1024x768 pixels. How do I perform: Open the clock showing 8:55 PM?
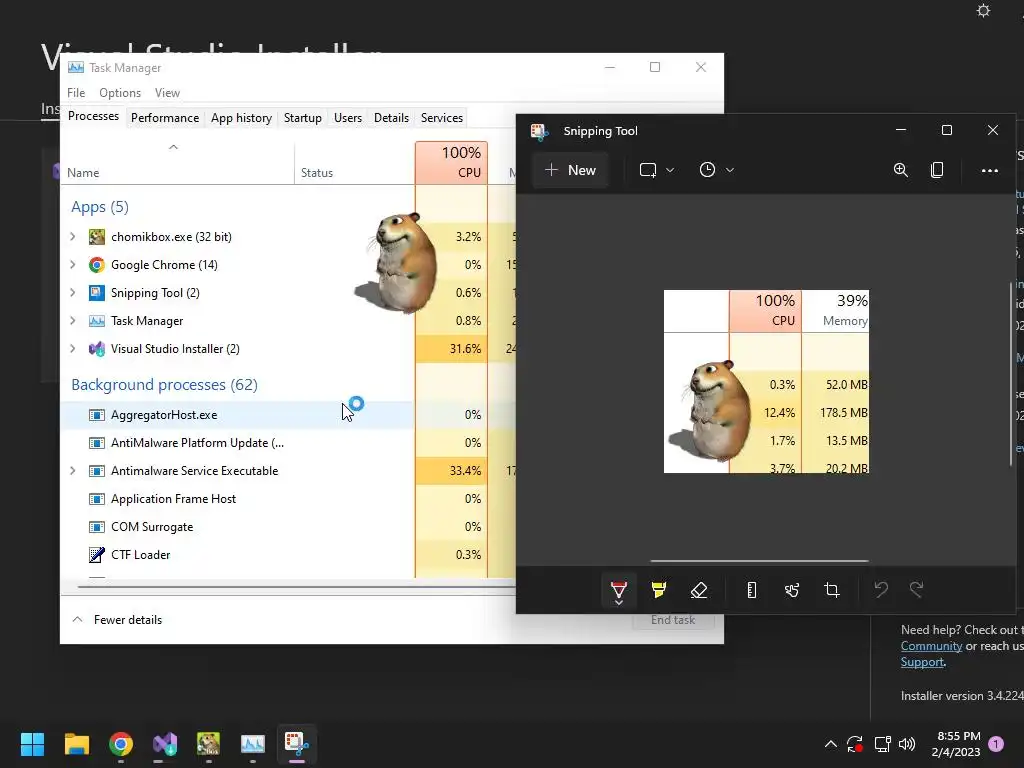pyautogui.click(x=956, y=744)
